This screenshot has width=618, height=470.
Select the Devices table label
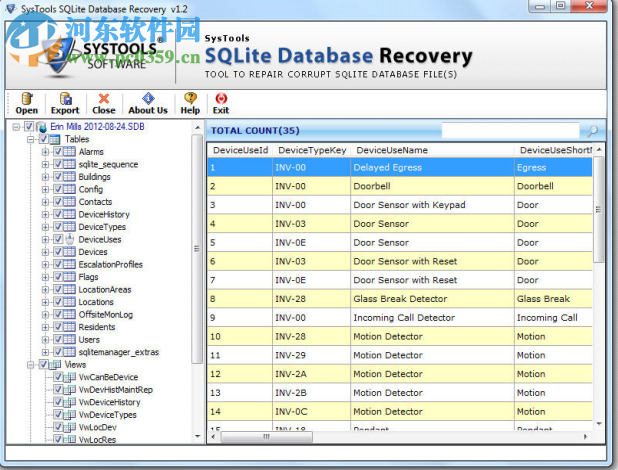click(93, 252)
